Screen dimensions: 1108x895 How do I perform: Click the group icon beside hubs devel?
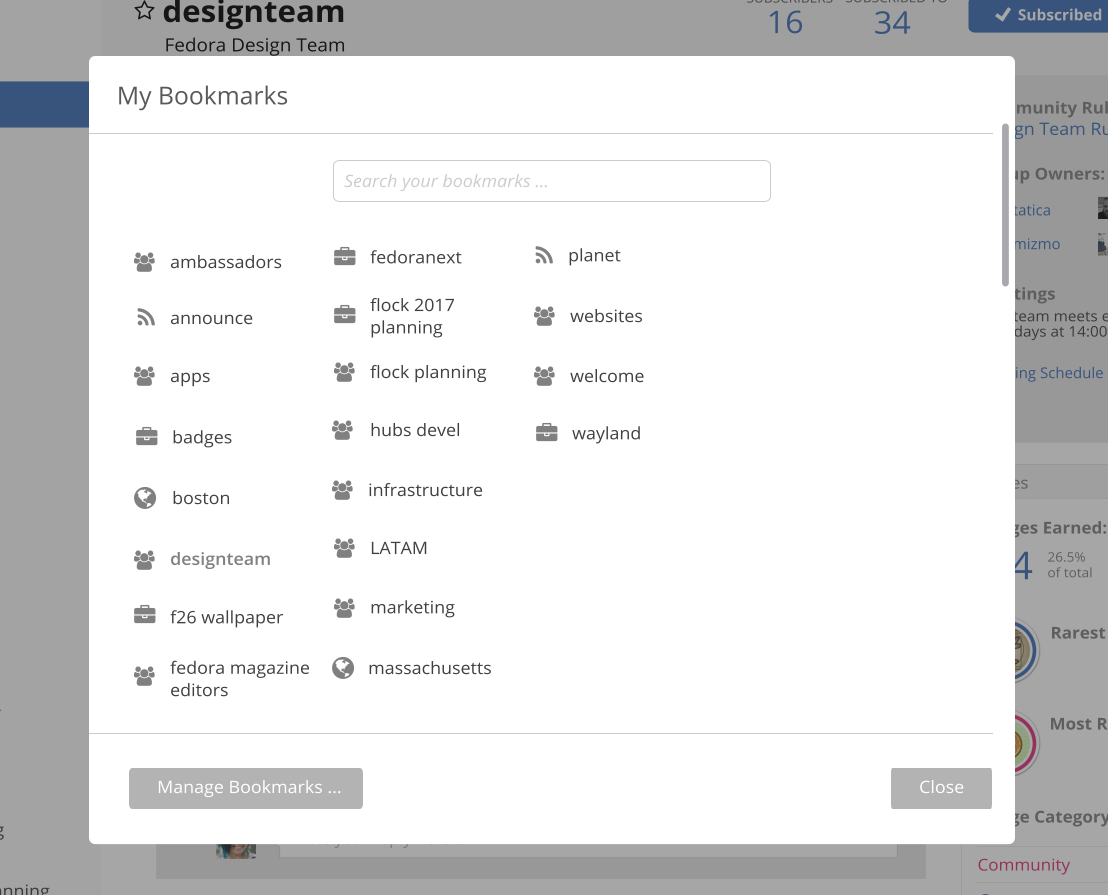pos(342,429)
